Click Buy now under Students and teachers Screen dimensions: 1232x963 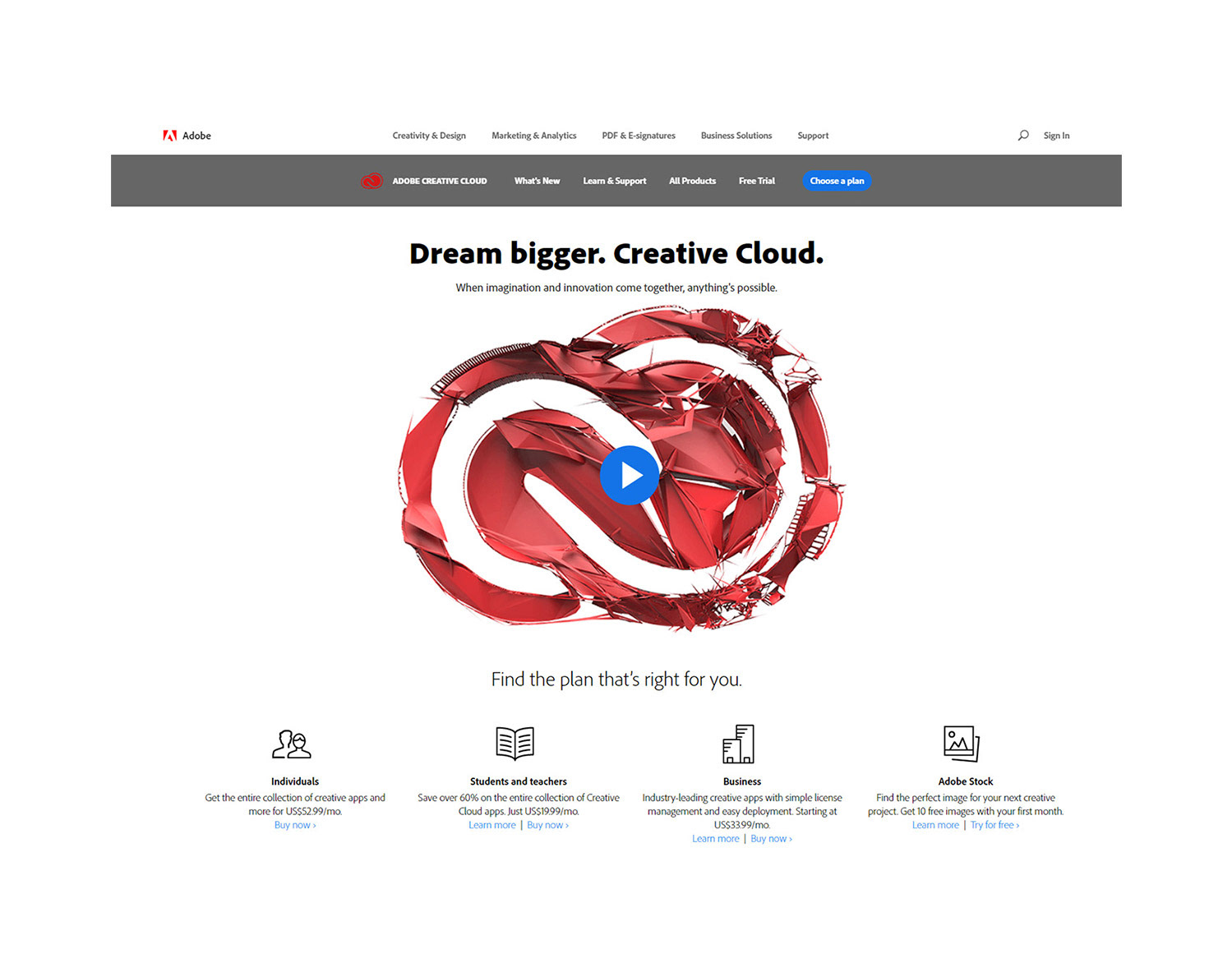(548, 825)
